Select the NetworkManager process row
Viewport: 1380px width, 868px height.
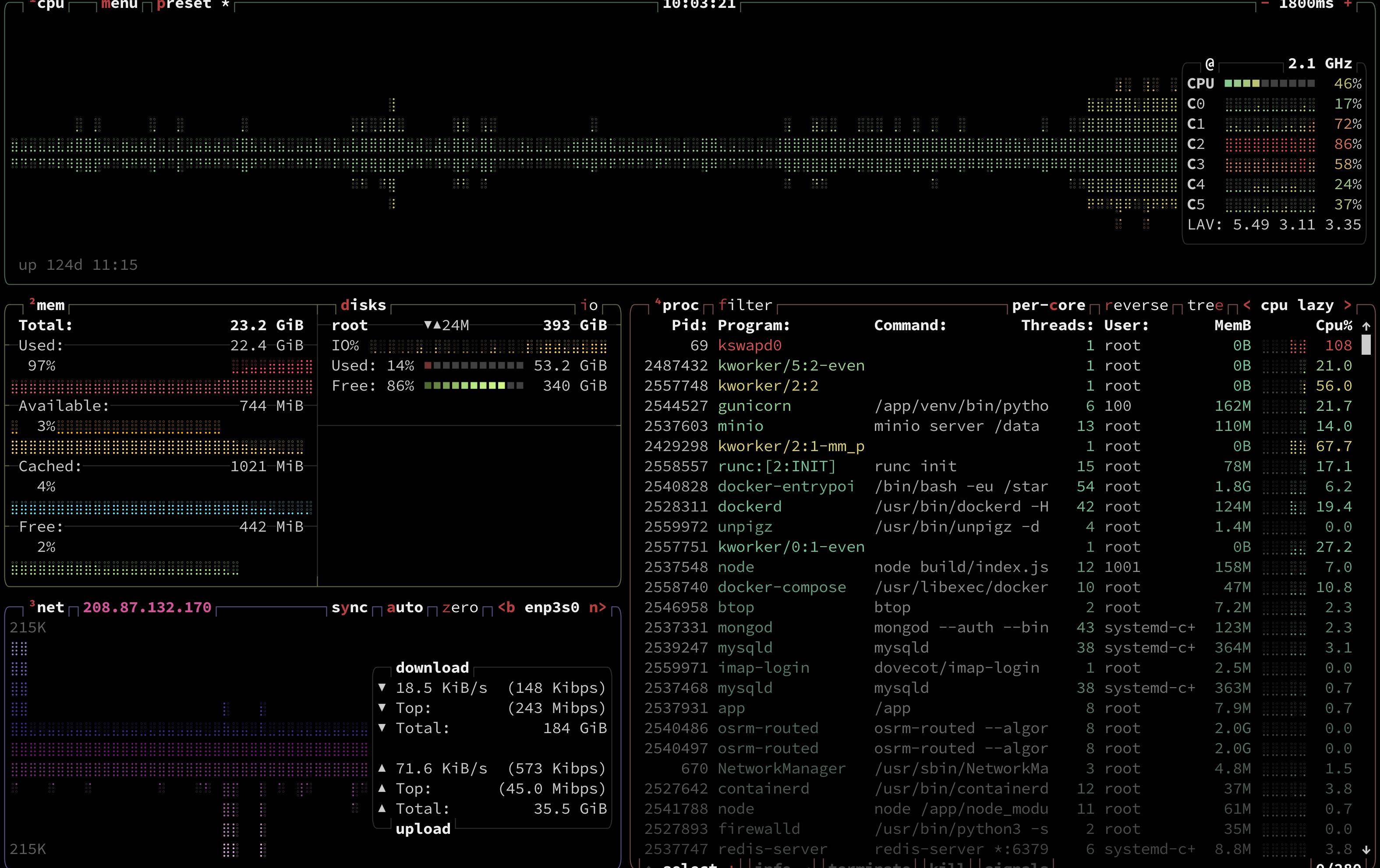[x=998, y=768]
